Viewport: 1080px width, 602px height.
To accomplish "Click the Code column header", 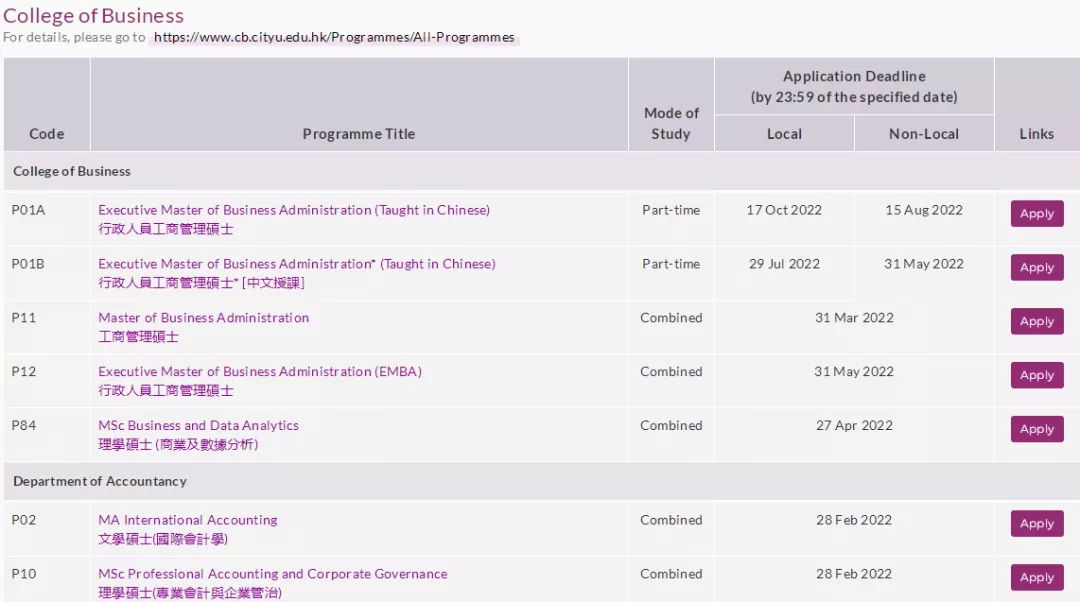I will click(x=47, y=134).
